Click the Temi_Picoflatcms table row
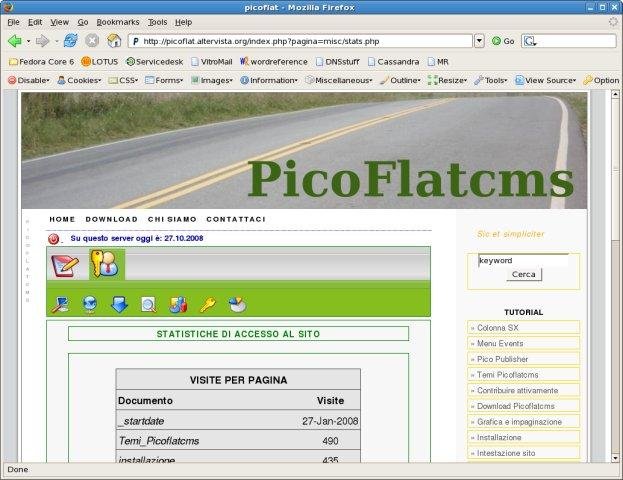This screenshot has height=480, width=623. (x=238, y=440)
